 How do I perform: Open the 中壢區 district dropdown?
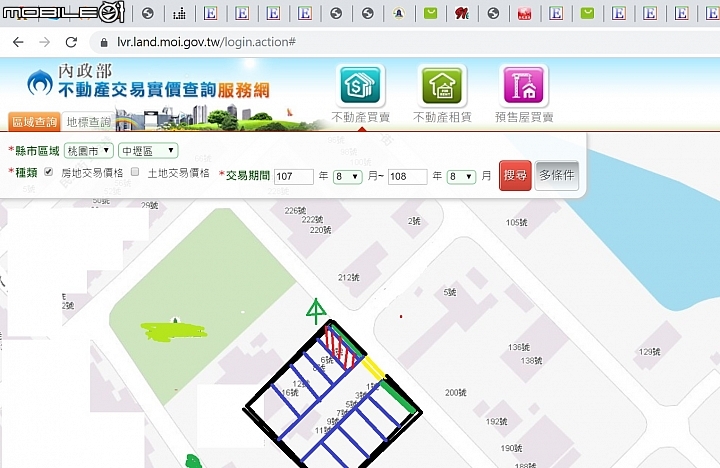point(148,151)
